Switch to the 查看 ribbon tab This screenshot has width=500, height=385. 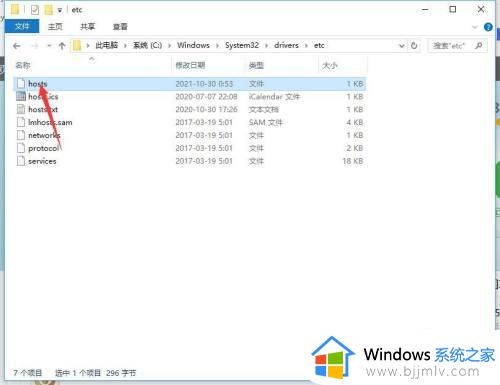tap(120, 26)
